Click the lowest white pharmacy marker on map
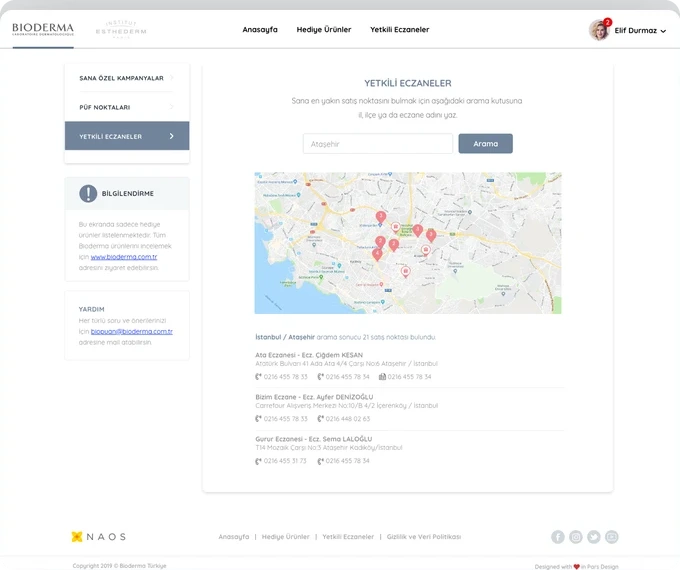The image size is (680, 570). pyautogui.click(x=405, y=272)
